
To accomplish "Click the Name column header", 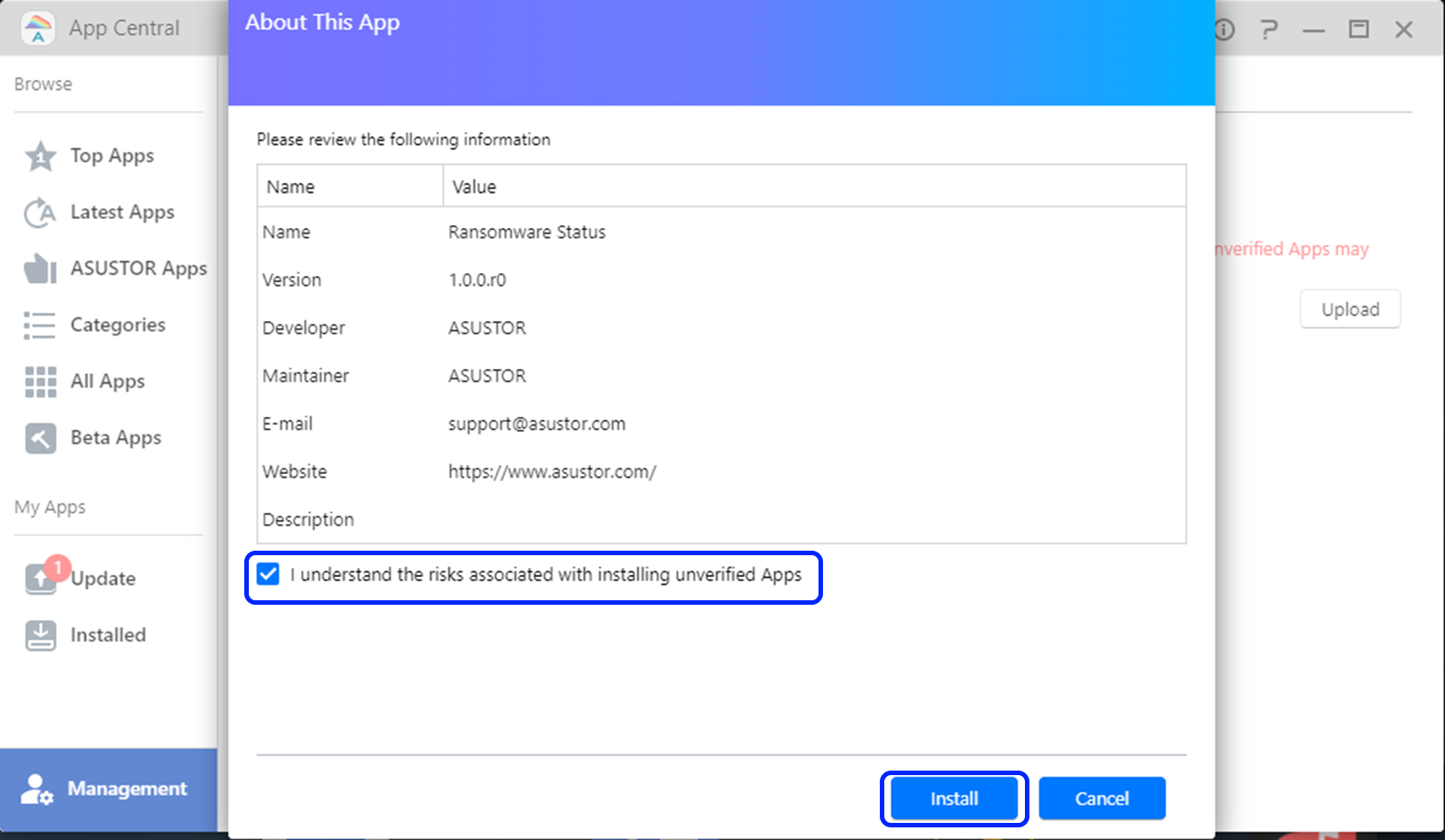I will pyautogui.click(x=350, y=187).
